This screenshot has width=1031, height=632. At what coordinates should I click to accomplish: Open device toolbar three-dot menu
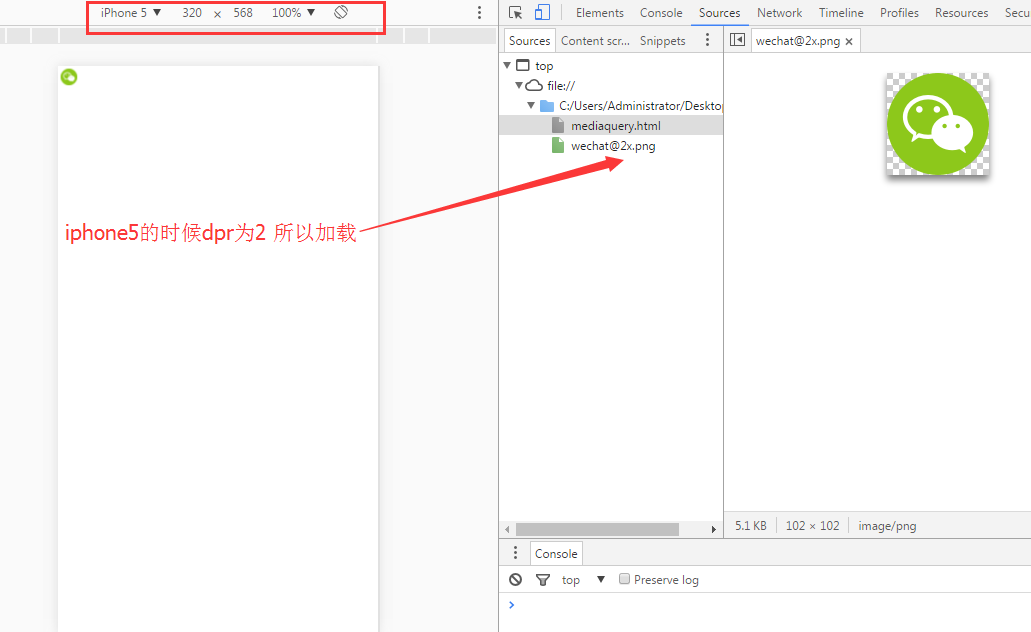click(x=479, y=12)
